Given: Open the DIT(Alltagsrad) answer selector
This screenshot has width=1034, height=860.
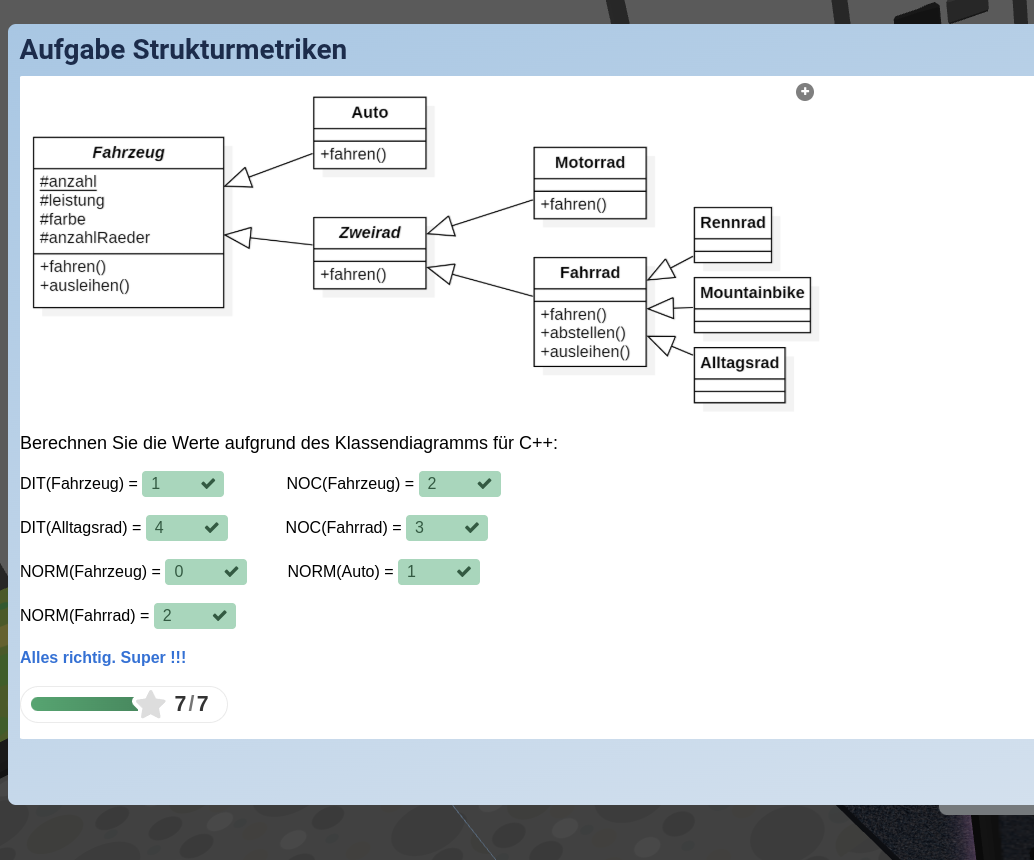Looking at the screenshot, I should coord(187,527).
